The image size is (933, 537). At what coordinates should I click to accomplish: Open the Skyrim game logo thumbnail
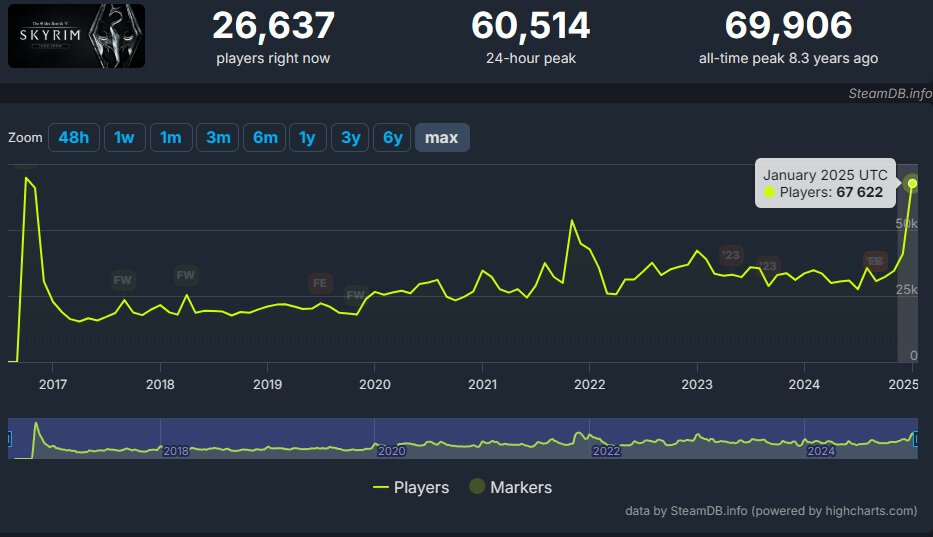(x=76, y=36)
